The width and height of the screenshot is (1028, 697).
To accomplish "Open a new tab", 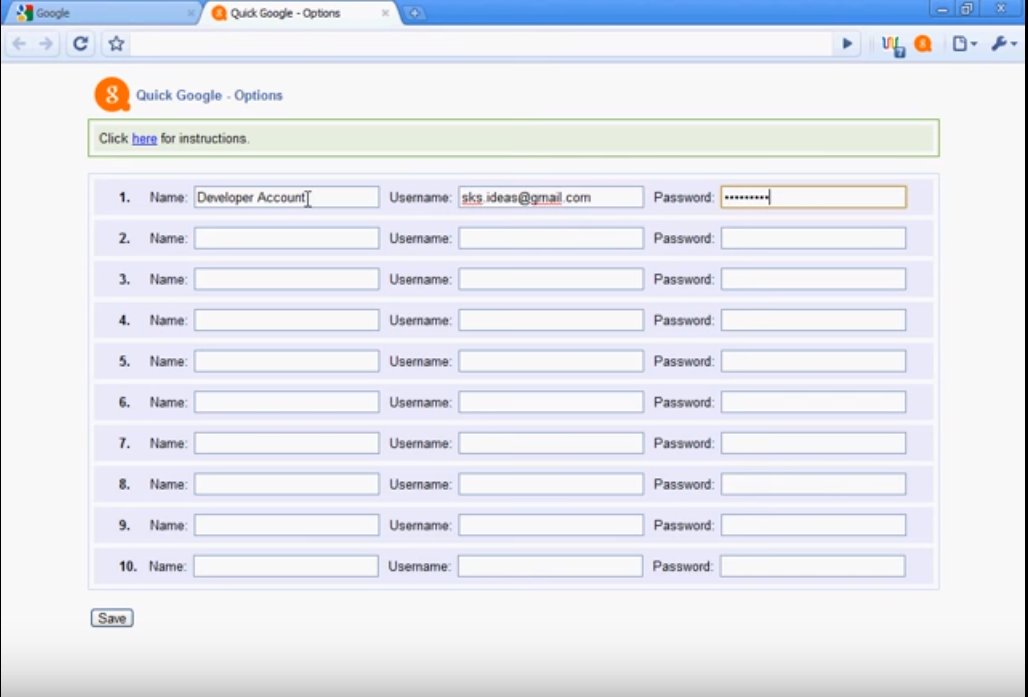I will (415, 13).
